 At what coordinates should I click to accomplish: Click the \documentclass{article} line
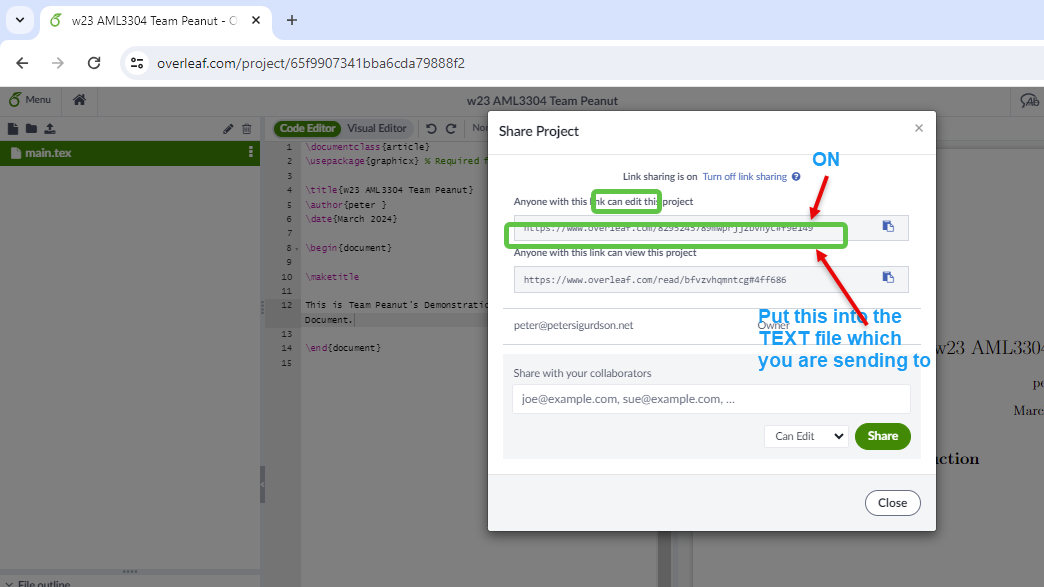(368, 146)
